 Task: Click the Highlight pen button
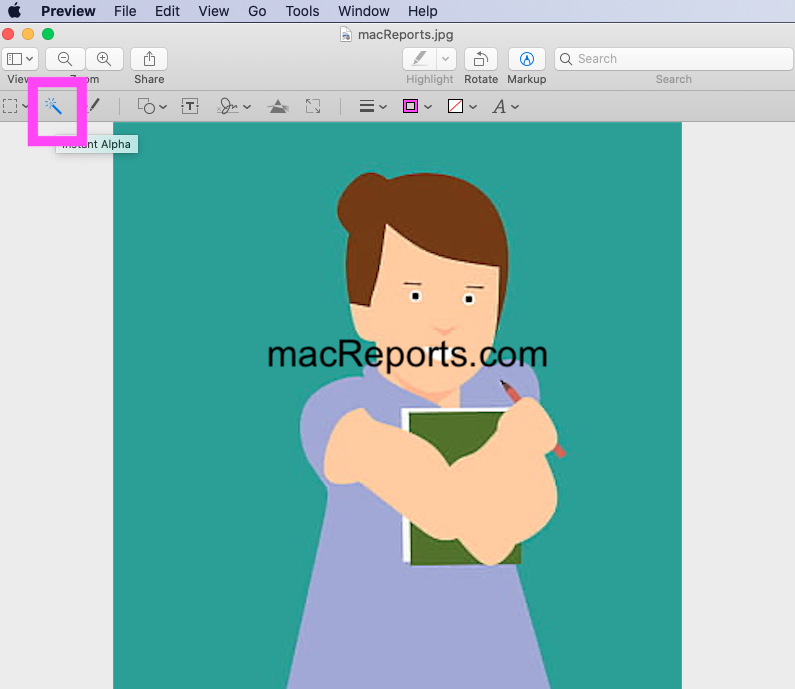click(420, 59)
